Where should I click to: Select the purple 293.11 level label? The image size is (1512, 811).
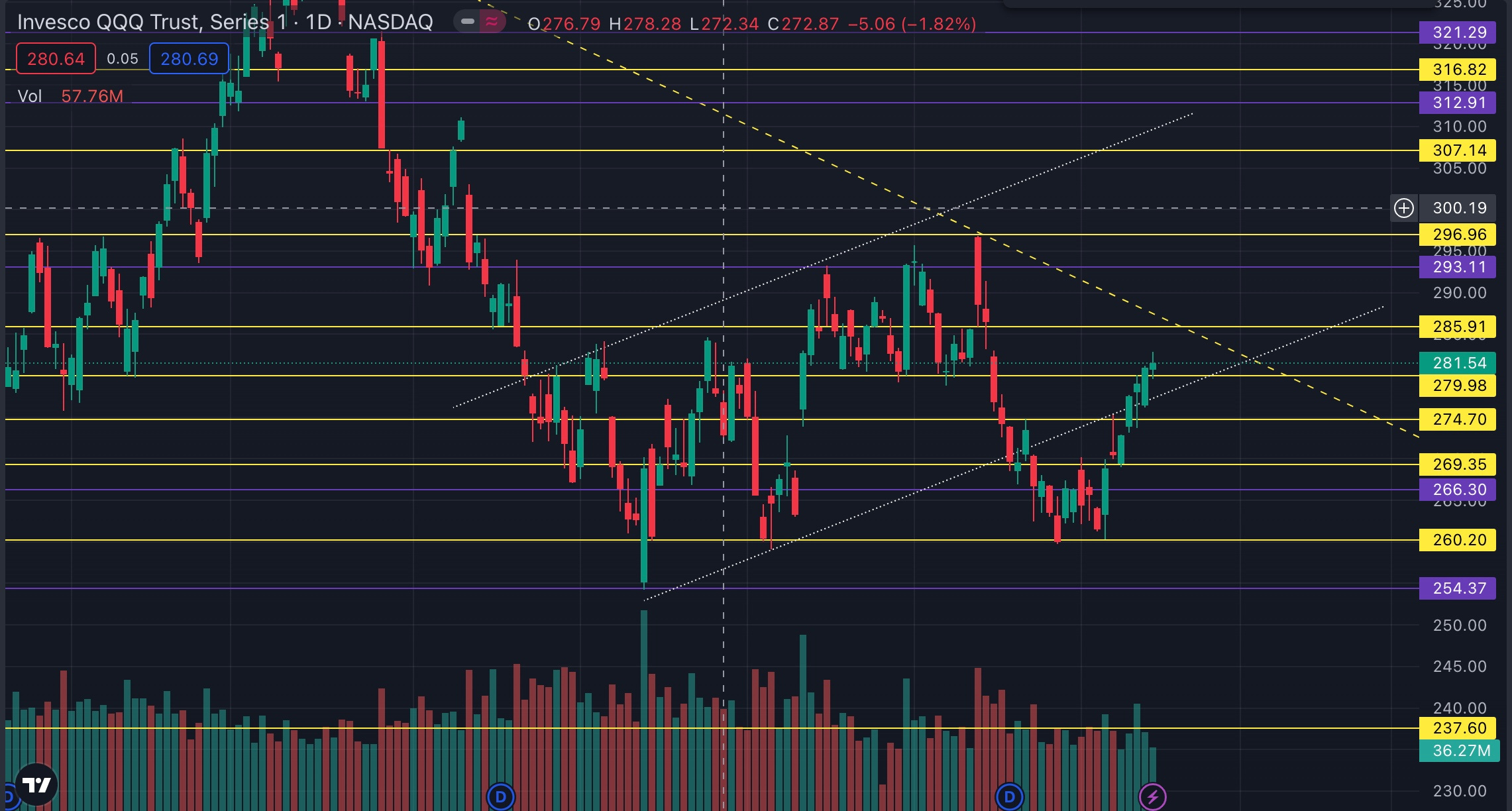1458,267
